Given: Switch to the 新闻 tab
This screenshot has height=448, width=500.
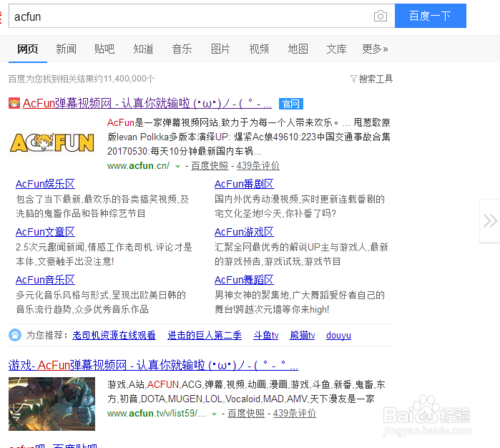Looking at the screenshot, I should click(66, 49).
